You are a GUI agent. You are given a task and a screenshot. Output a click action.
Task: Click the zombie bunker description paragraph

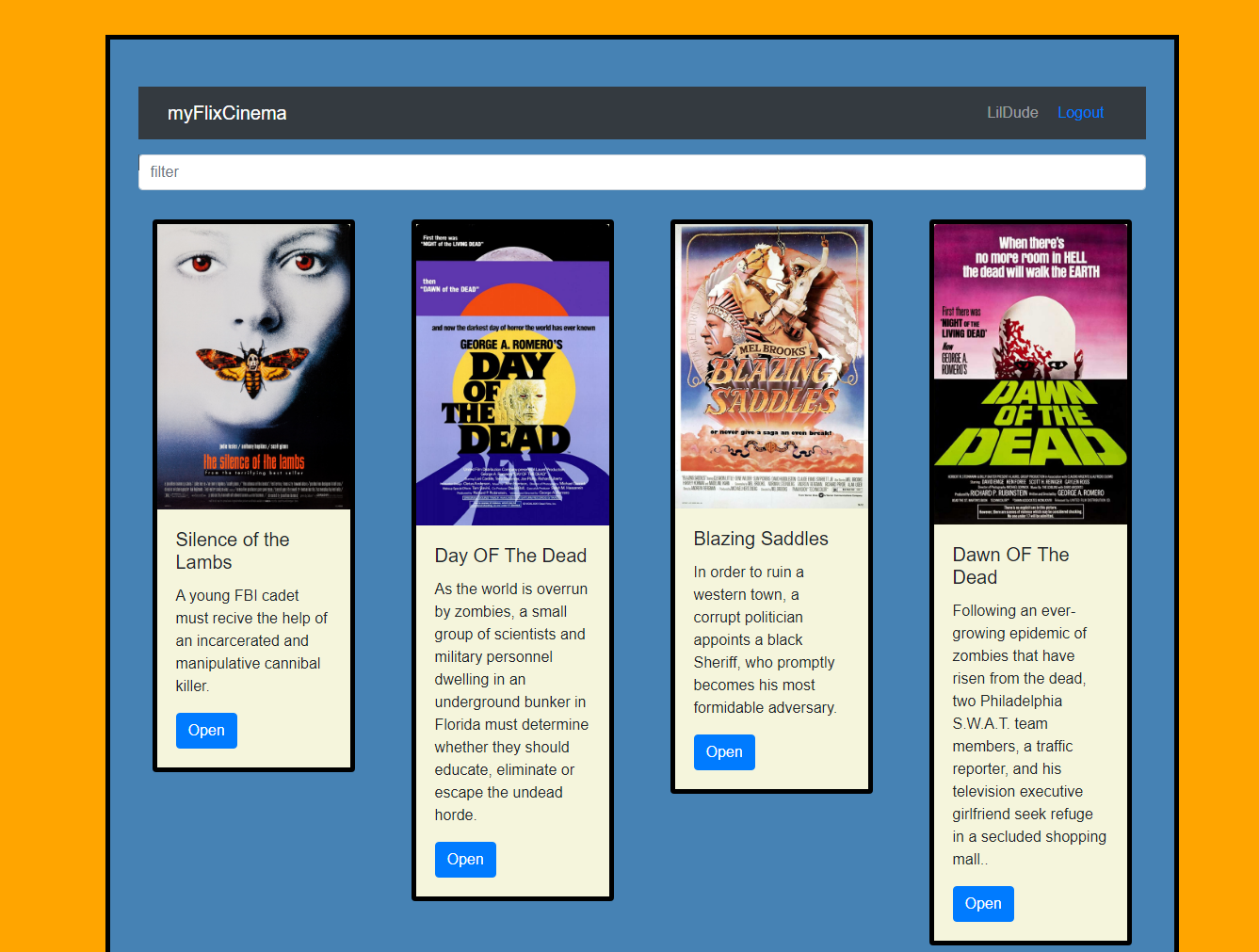pyautogui.click(x=511, y=702)
